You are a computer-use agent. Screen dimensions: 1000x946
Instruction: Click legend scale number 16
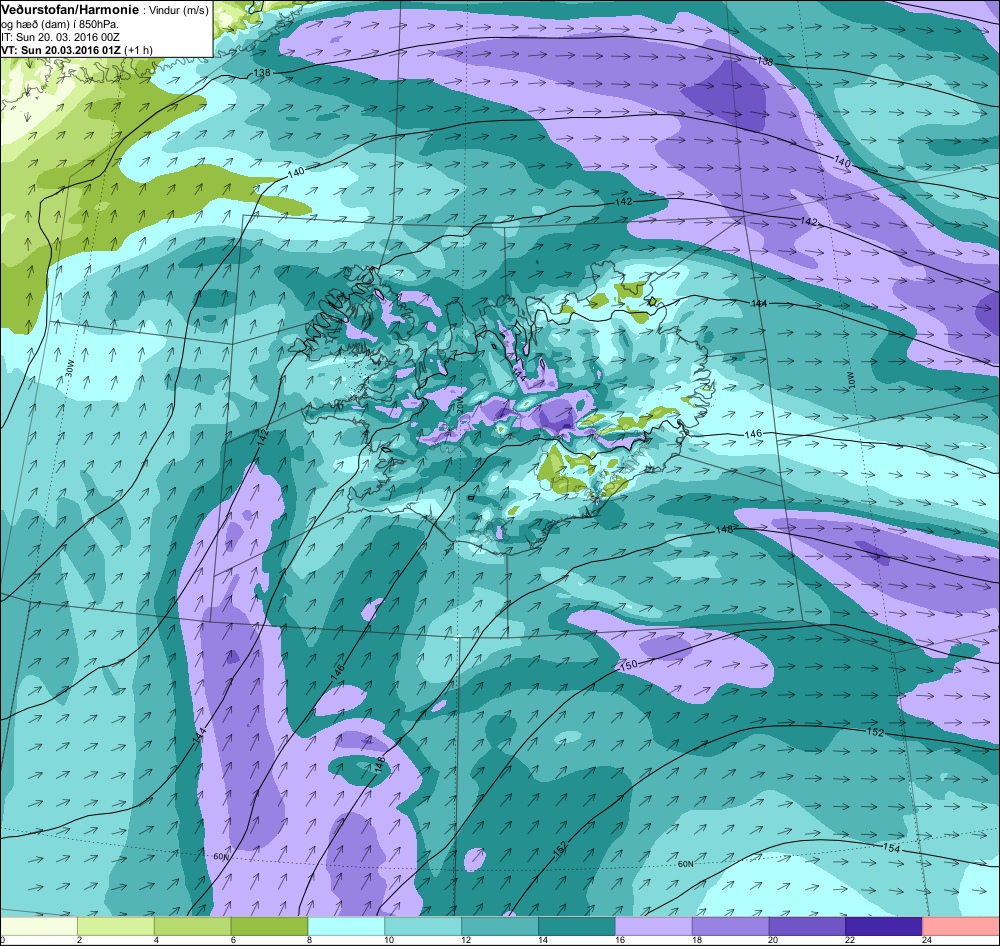tap(620, 940)
